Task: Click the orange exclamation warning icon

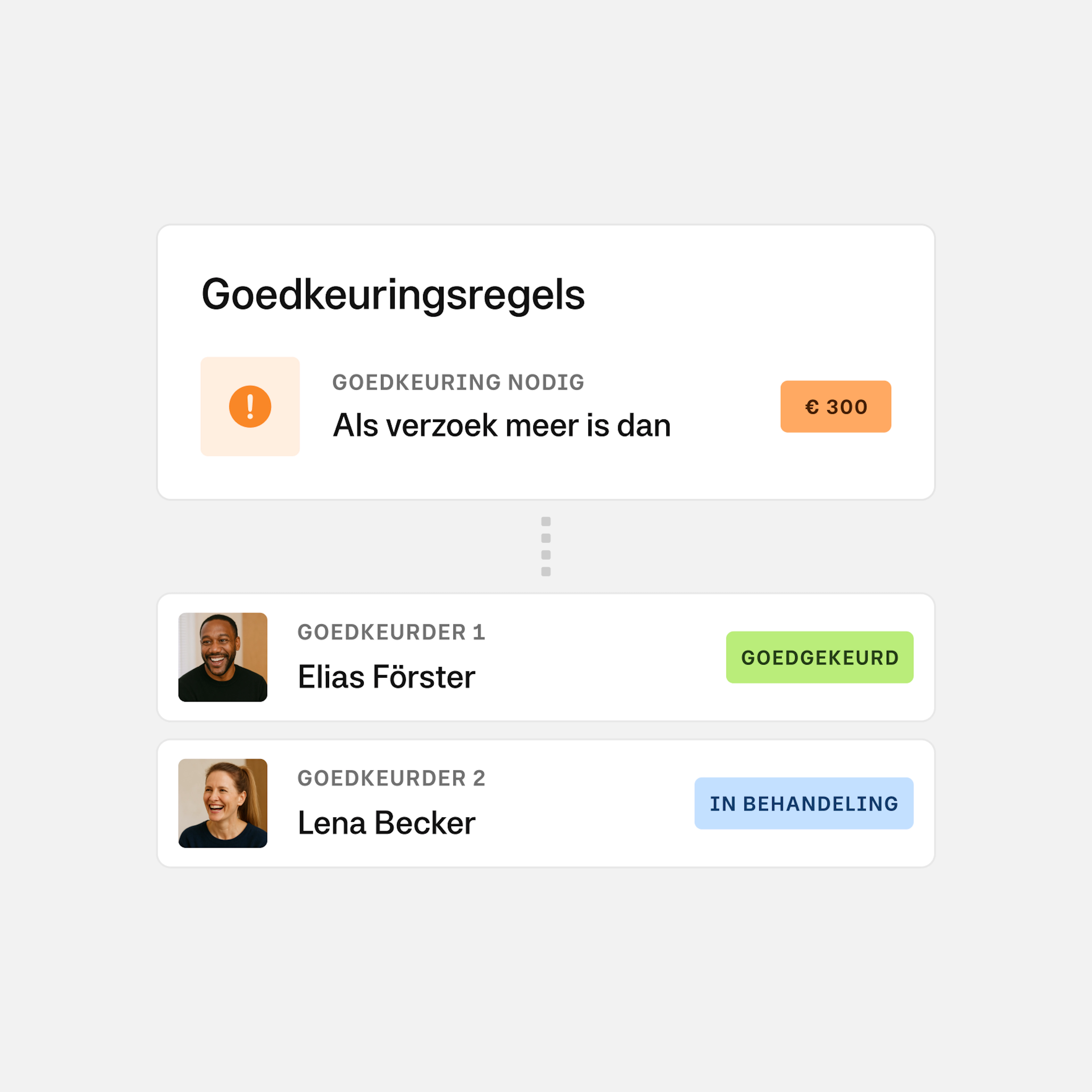Action: (x=250, y=406)
